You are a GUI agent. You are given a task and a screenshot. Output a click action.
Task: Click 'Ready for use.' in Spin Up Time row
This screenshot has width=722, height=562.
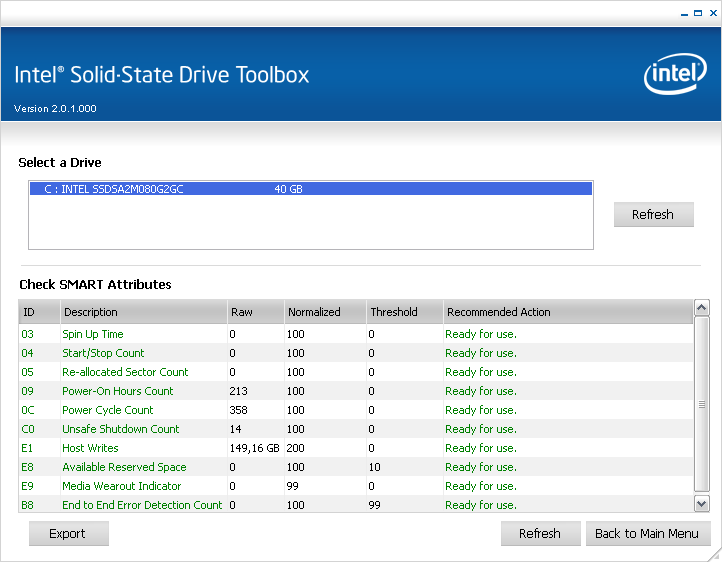coord(481,334)
